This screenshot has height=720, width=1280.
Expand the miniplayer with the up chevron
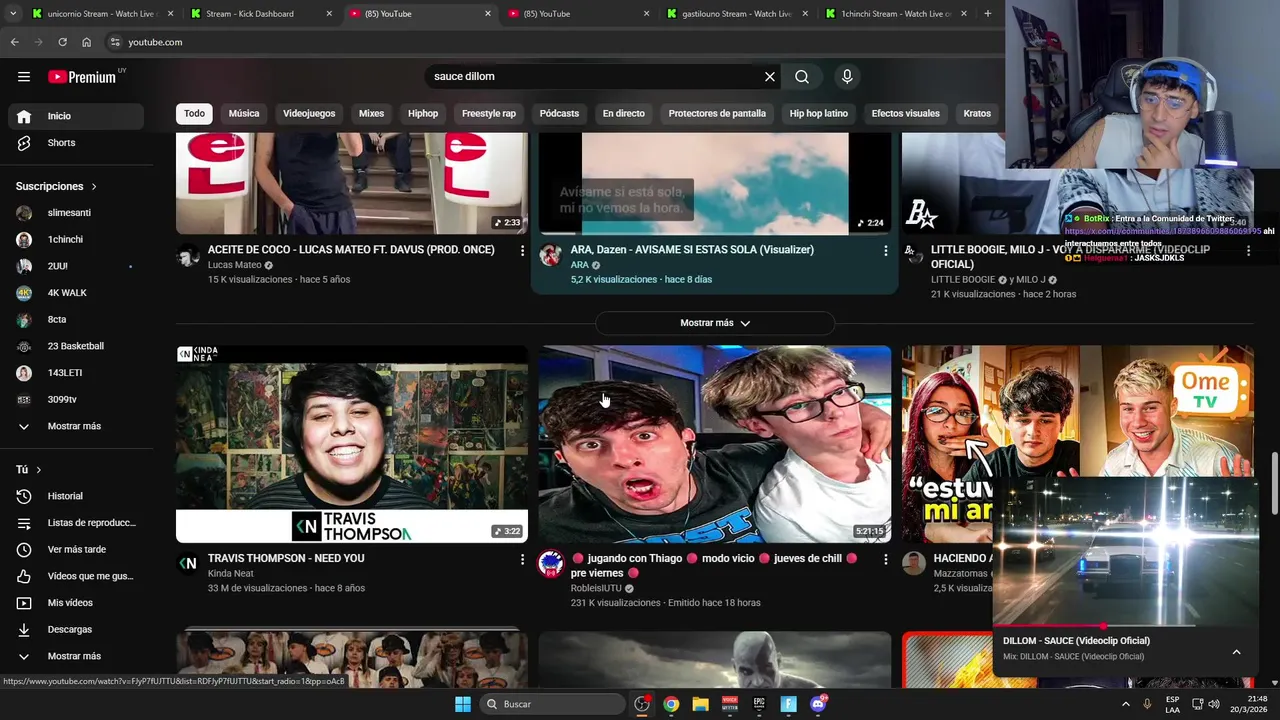(x=1236, y=652)
